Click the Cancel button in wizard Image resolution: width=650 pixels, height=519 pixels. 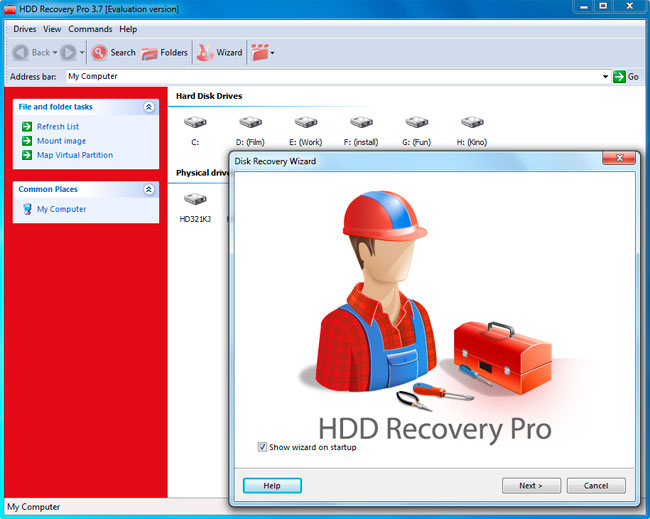(595, 486)
